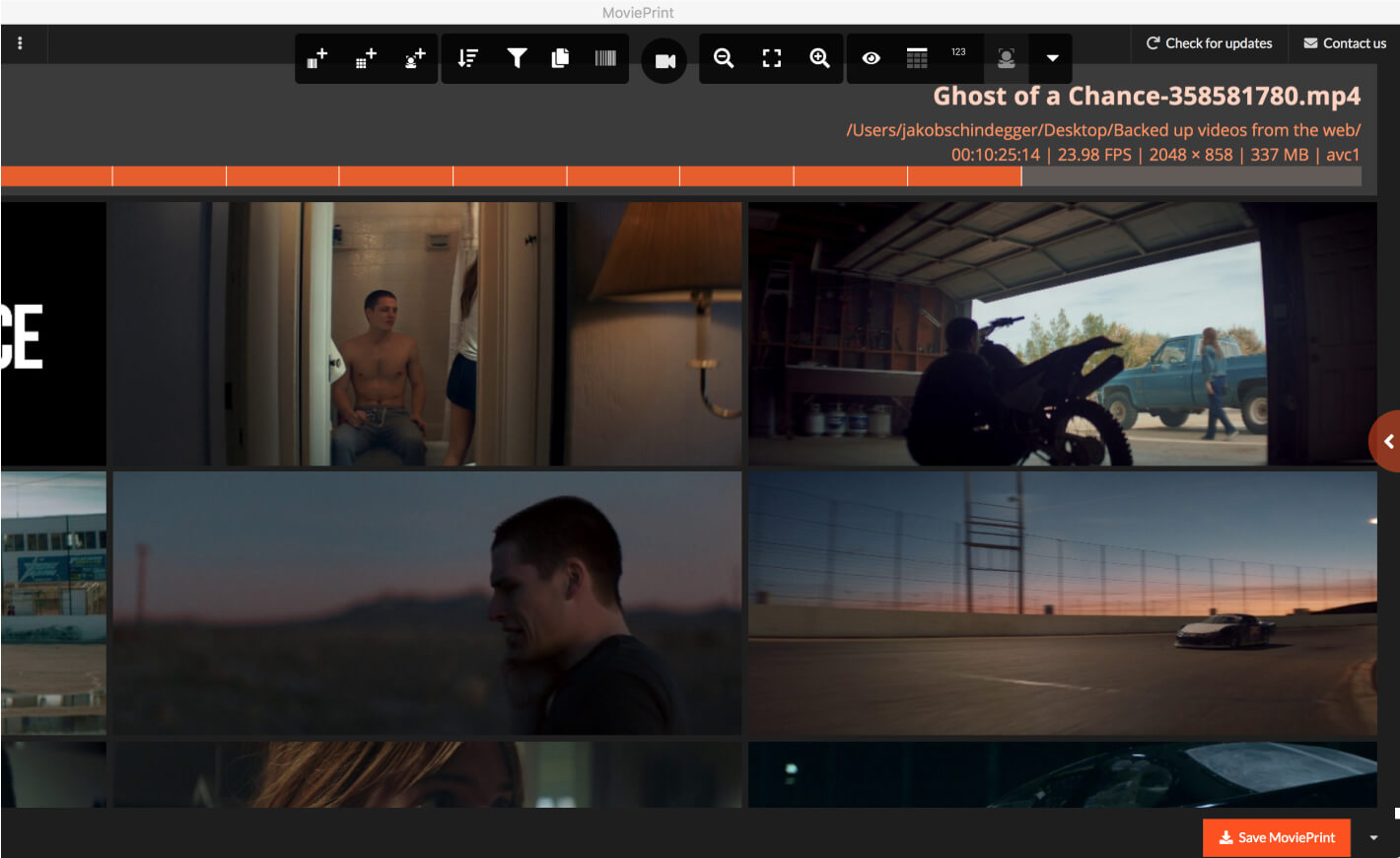Expand the toolbar dropdown arrow
Image resolution: width=1400 pixels, height=858 pixels.
1052,58
